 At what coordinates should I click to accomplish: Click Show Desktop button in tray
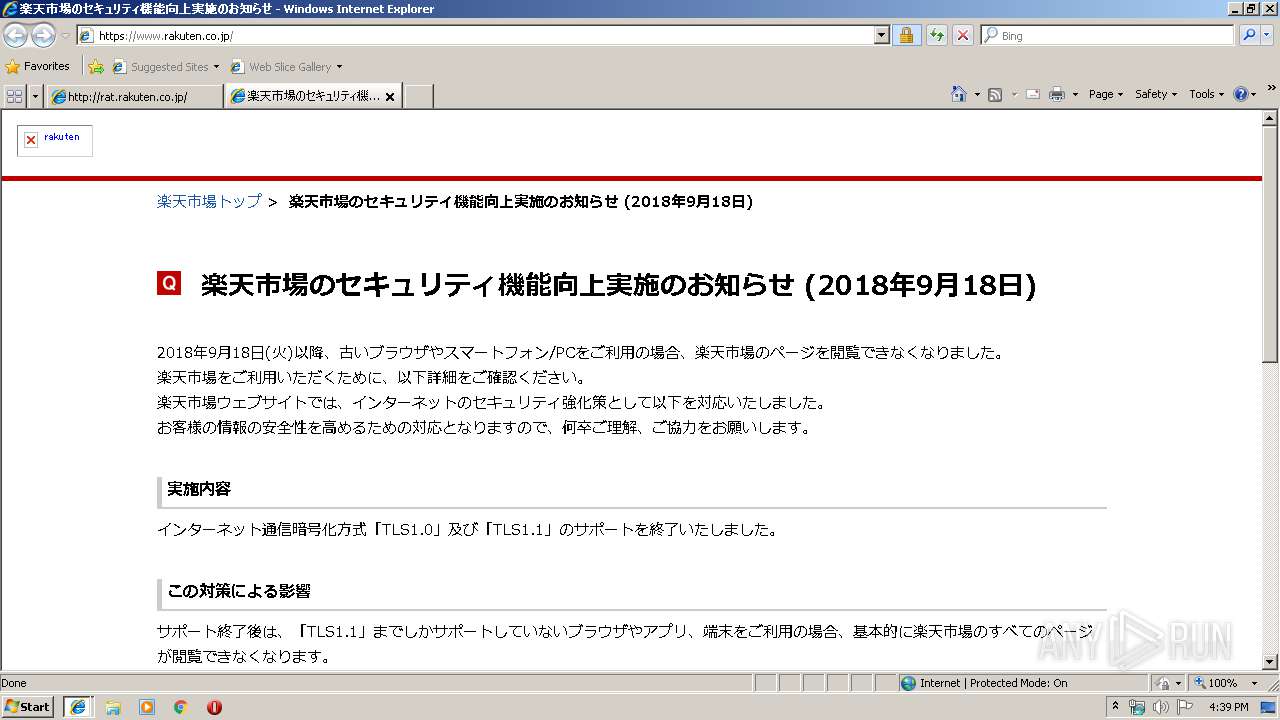click(1269, 707)
